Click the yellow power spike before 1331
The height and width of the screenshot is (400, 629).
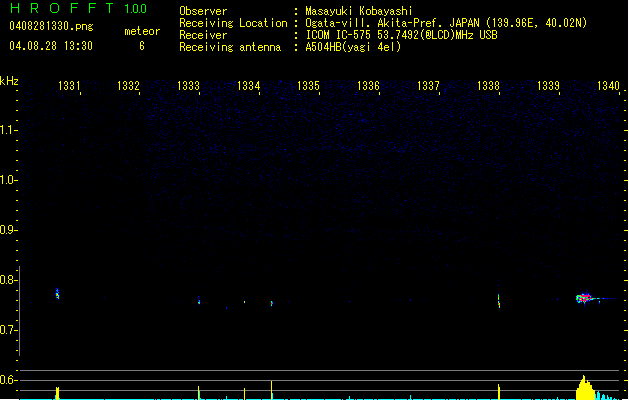pyautogui.click(x=57, y=393)
